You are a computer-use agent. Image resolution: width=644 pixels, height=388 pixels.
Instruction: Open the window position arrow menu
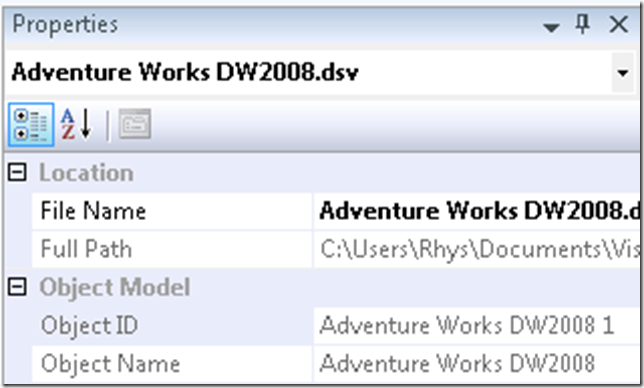coord(551,27)
